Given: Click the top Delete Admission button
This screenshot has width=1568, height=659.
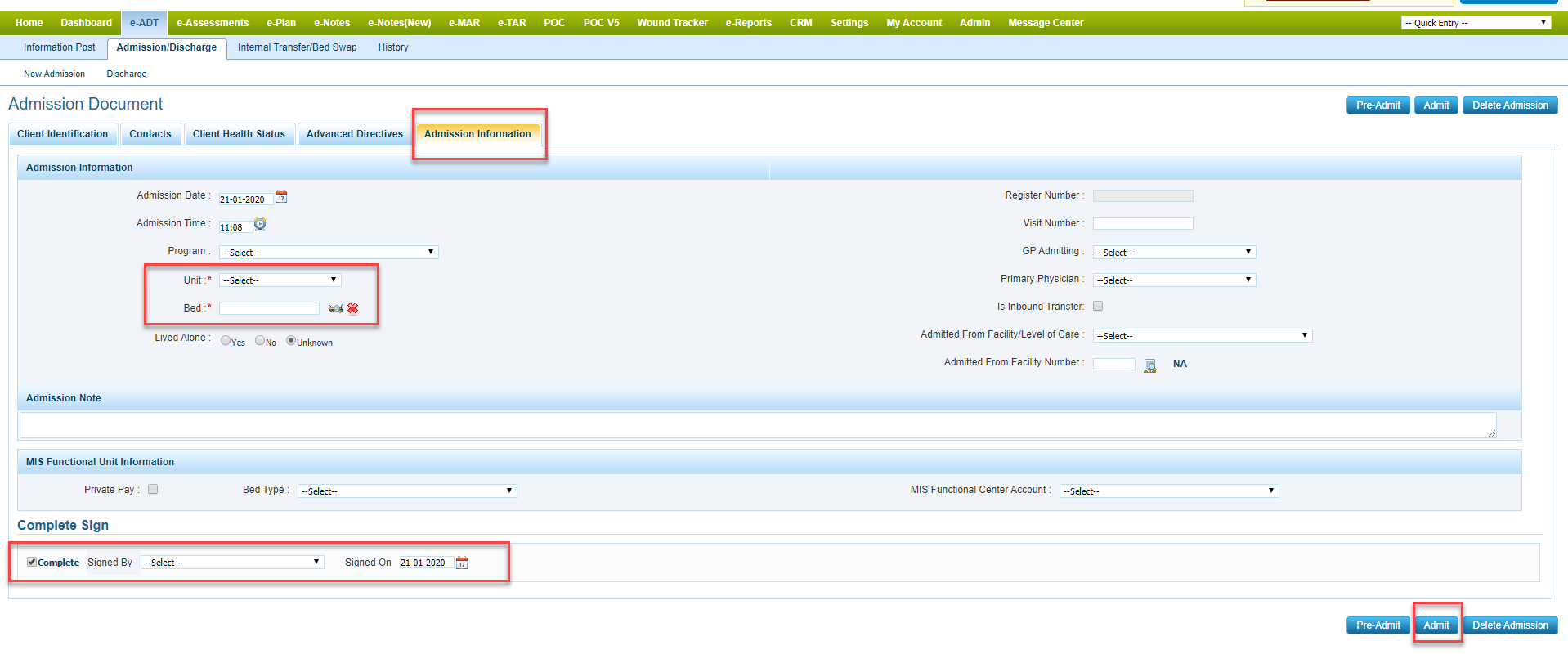Looking at the screenshot, I should pos(1509,105).
